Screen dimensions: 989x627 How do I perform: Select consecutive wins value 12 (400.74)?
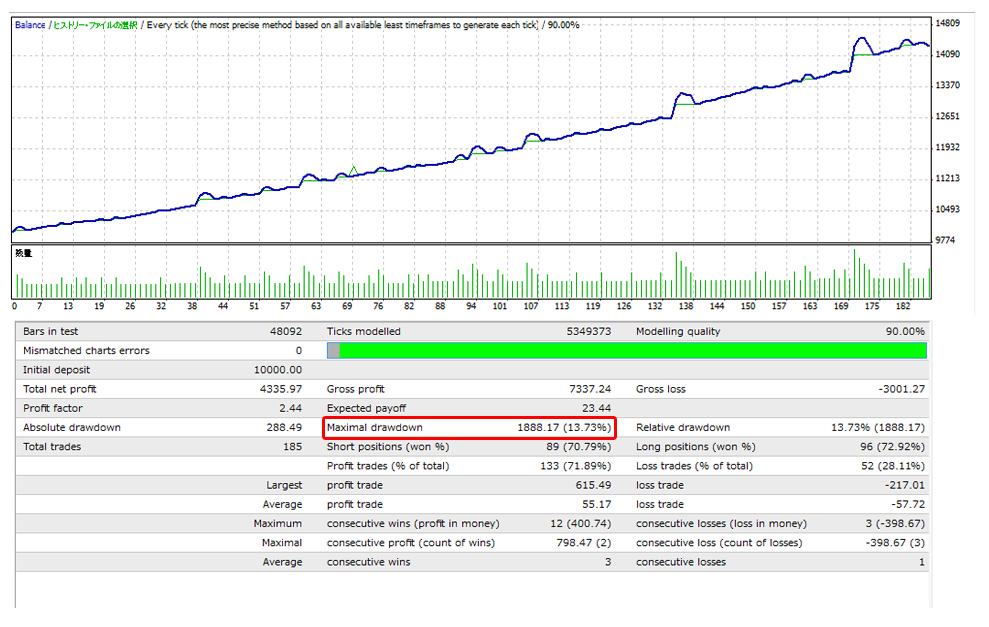(x=580, y=524)
